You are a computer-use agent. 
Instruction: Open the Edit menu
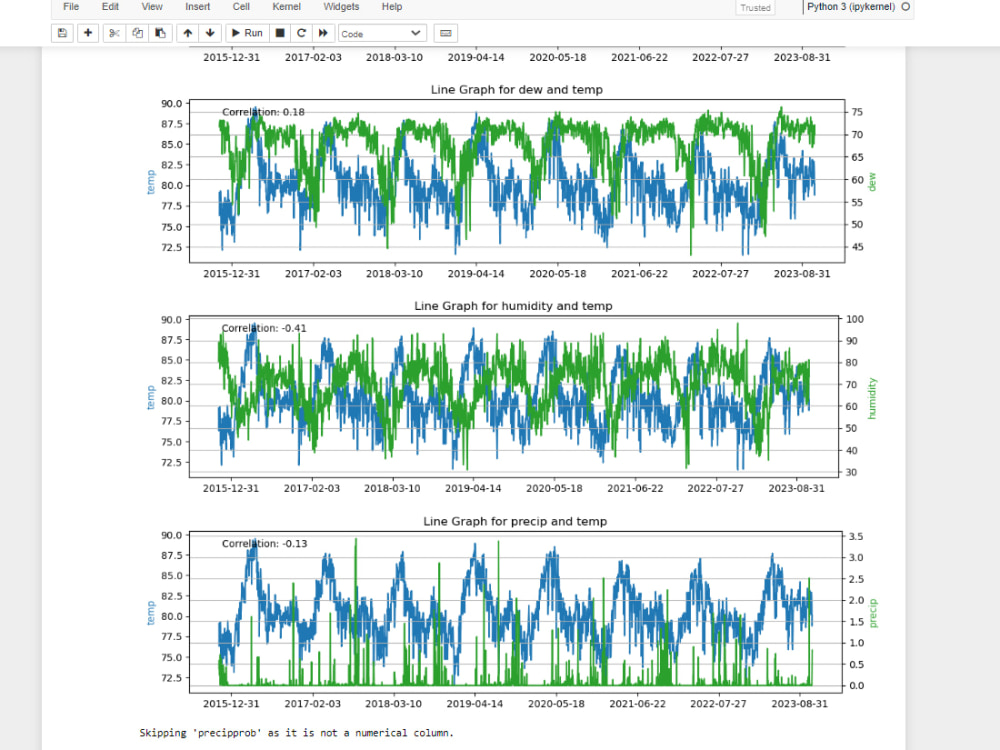(110, 7)
